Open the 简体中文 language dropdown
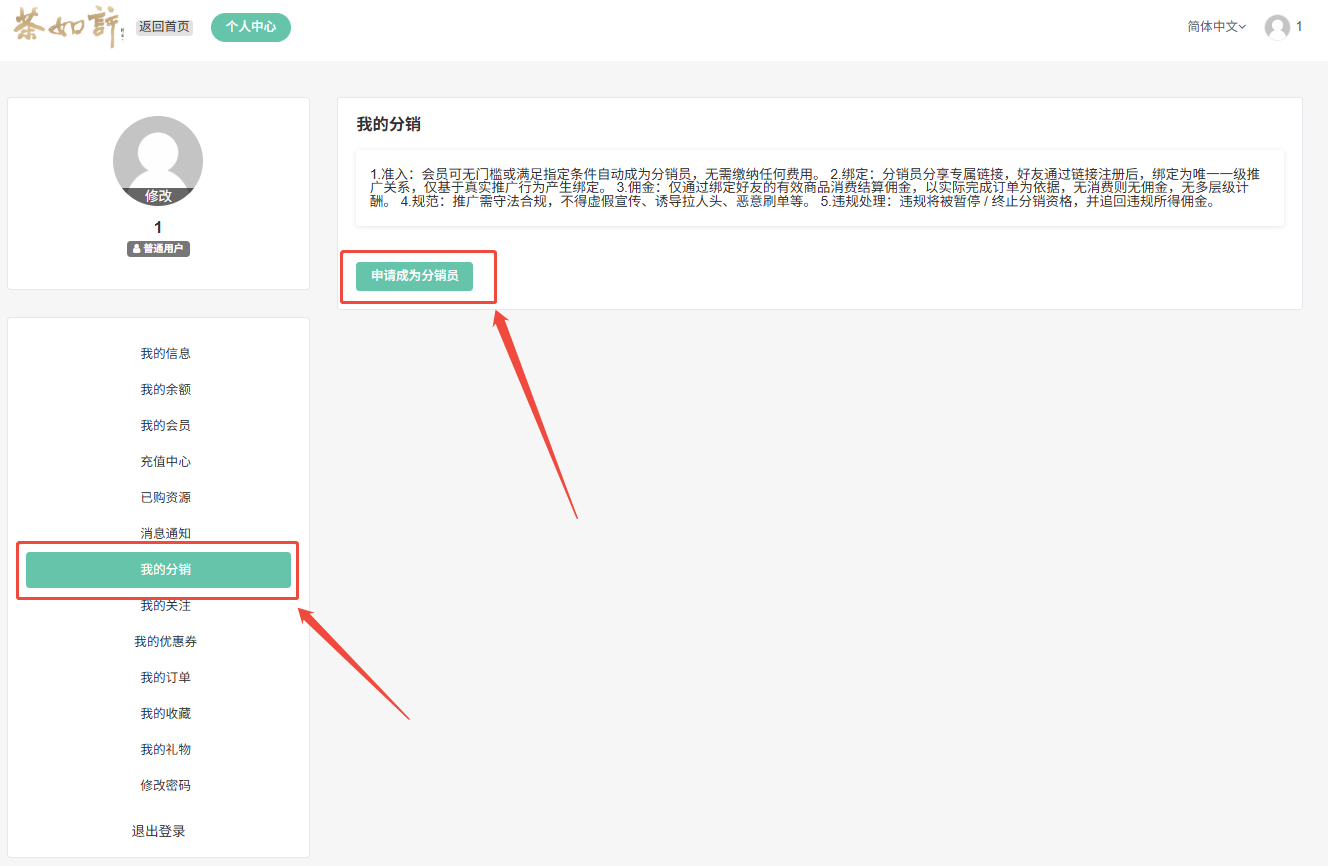Screen dimensions: 1328x866 [1216, 27]
